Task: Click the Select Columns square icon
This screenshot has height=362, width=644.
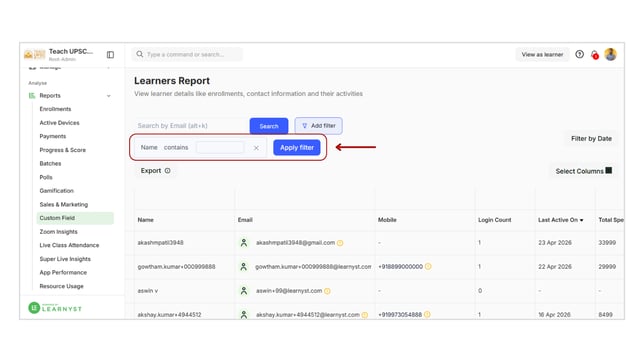Action: coord(609,171)
